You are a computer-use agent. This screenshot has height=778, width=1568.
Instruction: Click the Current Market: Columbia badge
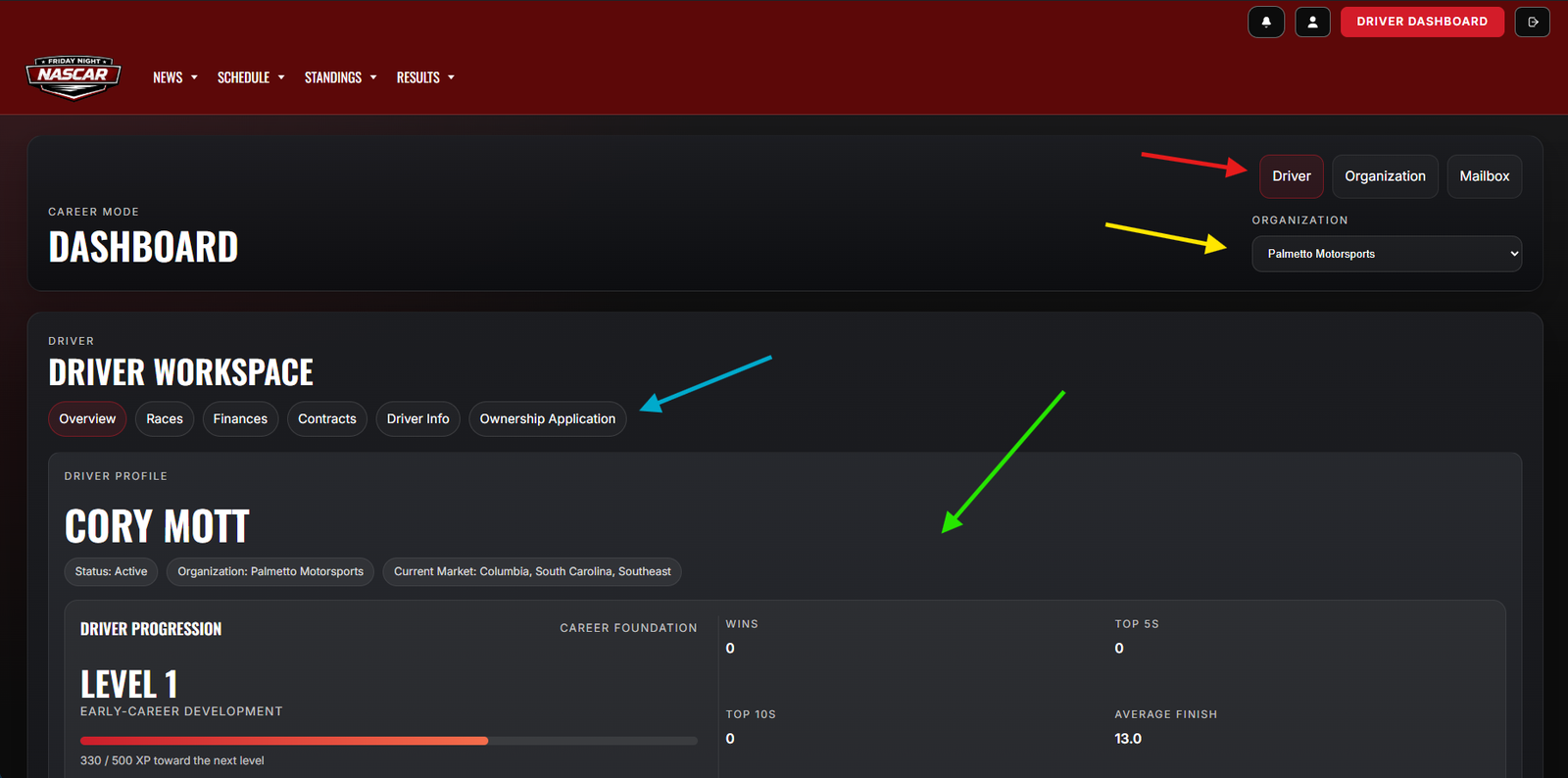click(532, 571)
